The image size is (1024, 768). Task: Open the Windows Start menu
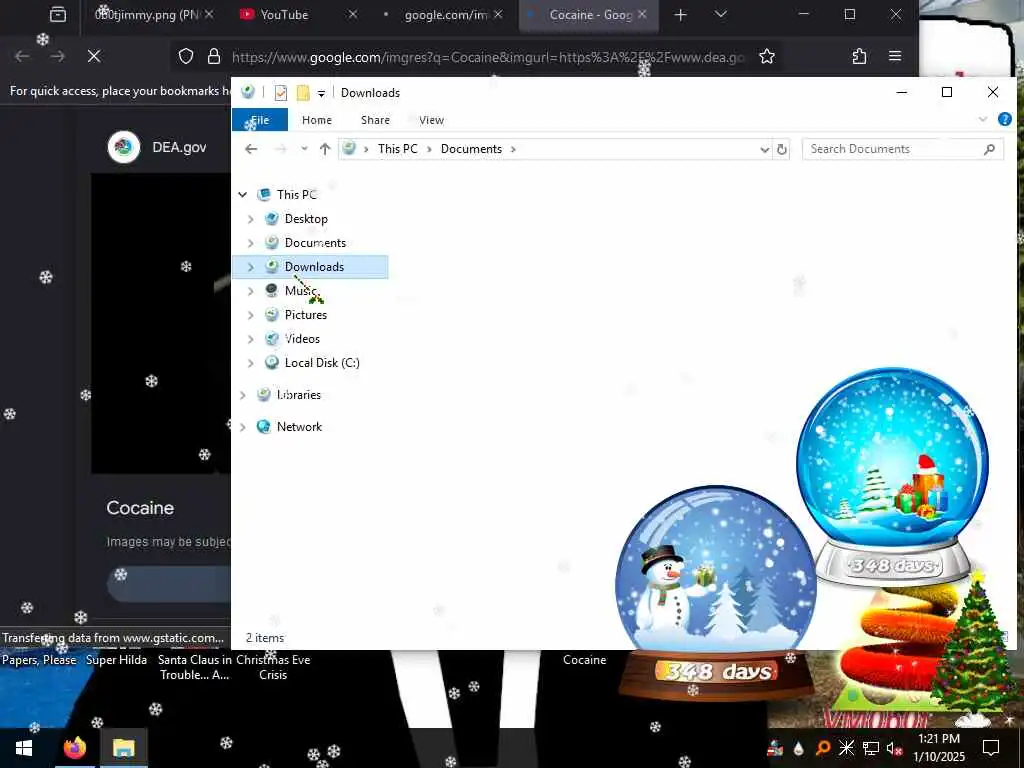click(x=24, y=748)
